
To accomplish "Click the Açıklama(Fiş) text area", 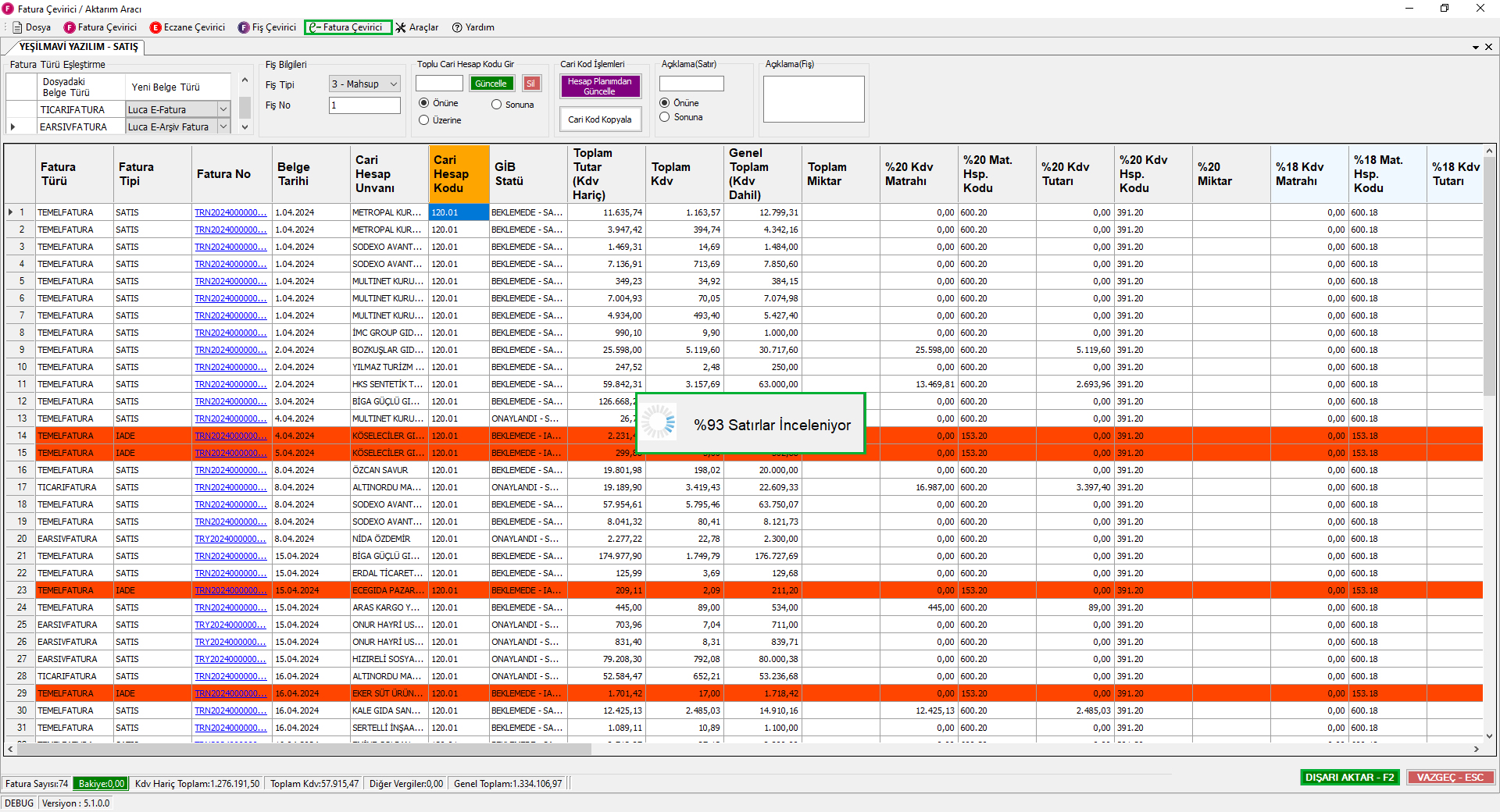I will [x=813, y=99].
